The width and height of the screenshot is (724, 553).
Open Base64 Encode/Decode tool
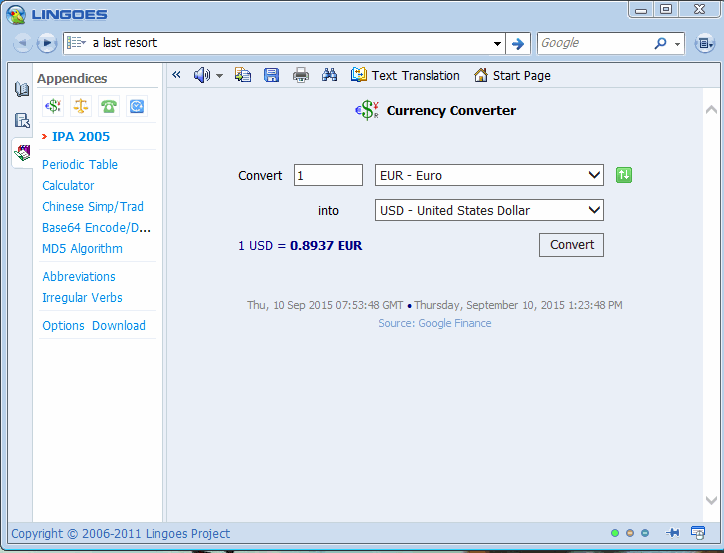tap(97, 228)
